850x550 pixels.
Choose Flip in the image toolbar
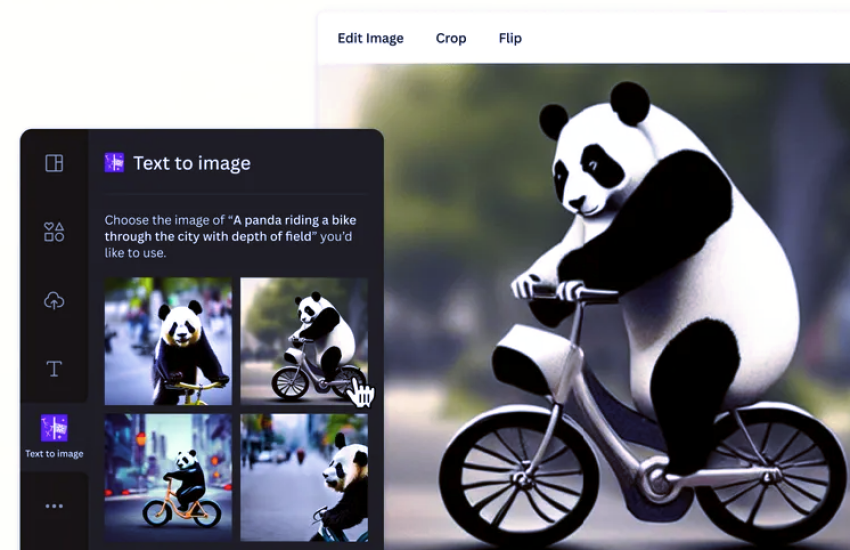(x=510, y=38)
